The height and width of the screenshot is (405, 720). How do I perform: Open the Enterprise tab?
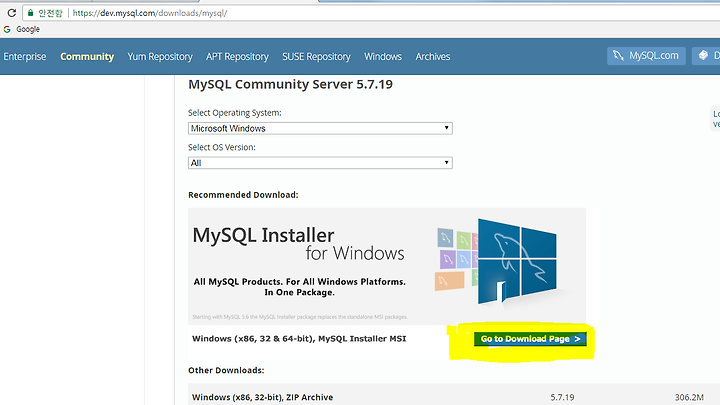click(25, 56)
